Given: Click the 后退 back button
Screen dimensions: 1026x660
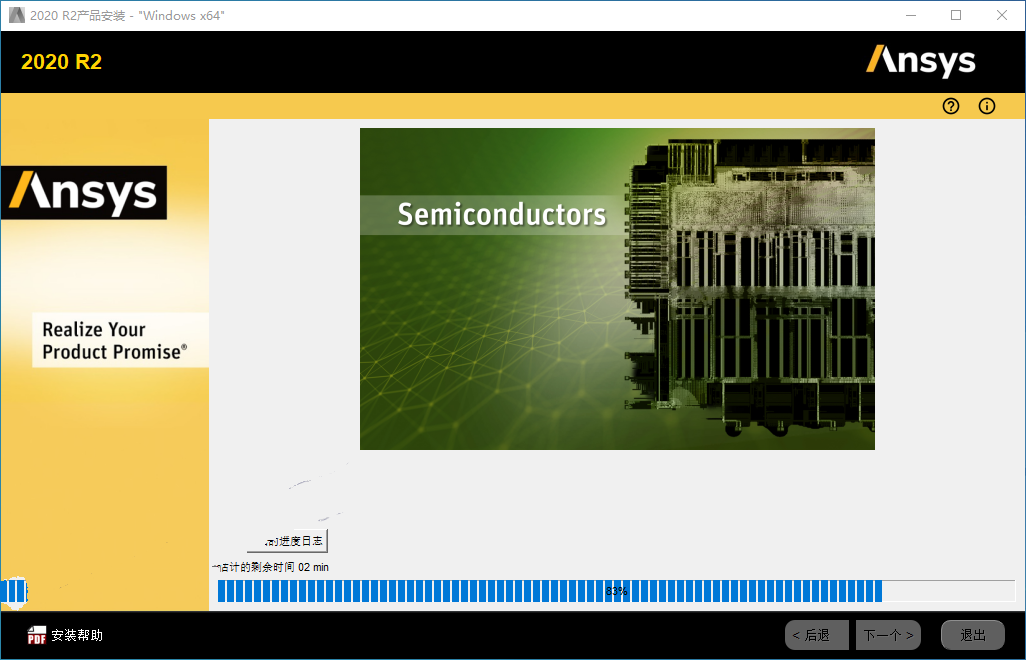Looking at the screenshot, I should pyautogui.click(x=817, y=635).
